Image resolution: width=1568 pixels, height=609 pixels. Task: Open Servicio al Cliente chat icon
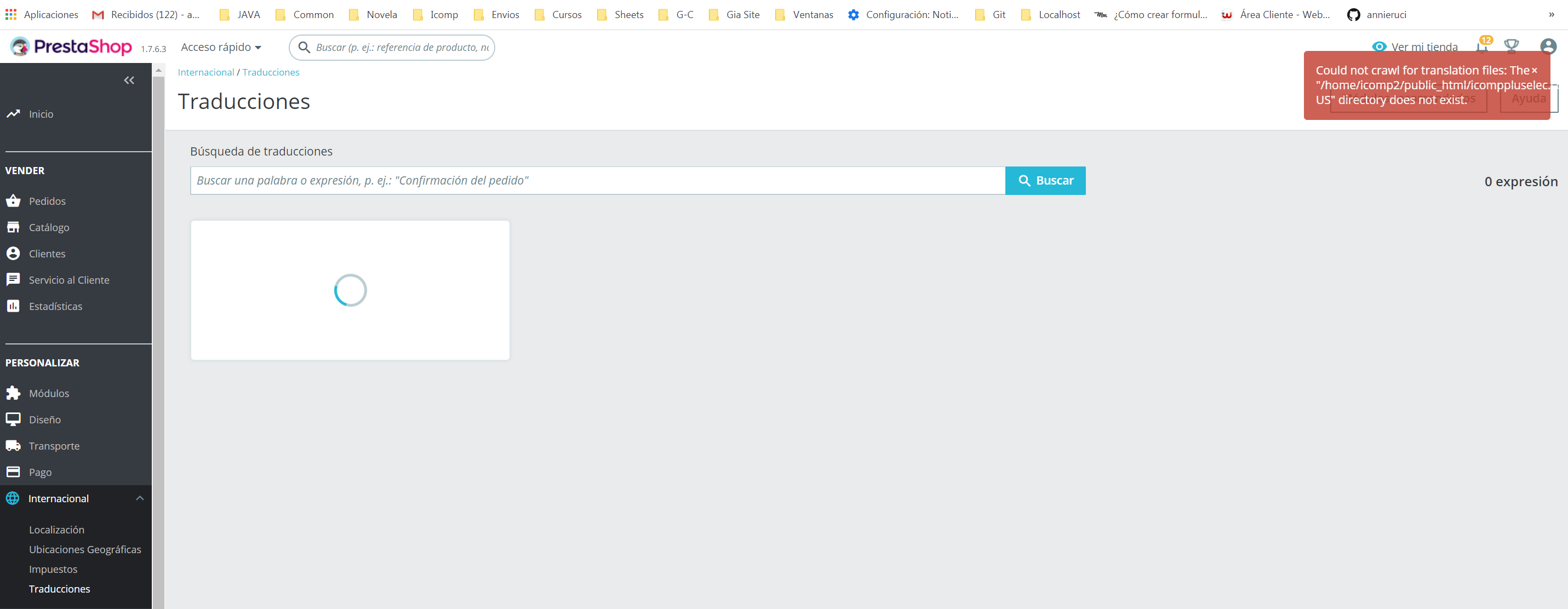(x=13, y=279)
